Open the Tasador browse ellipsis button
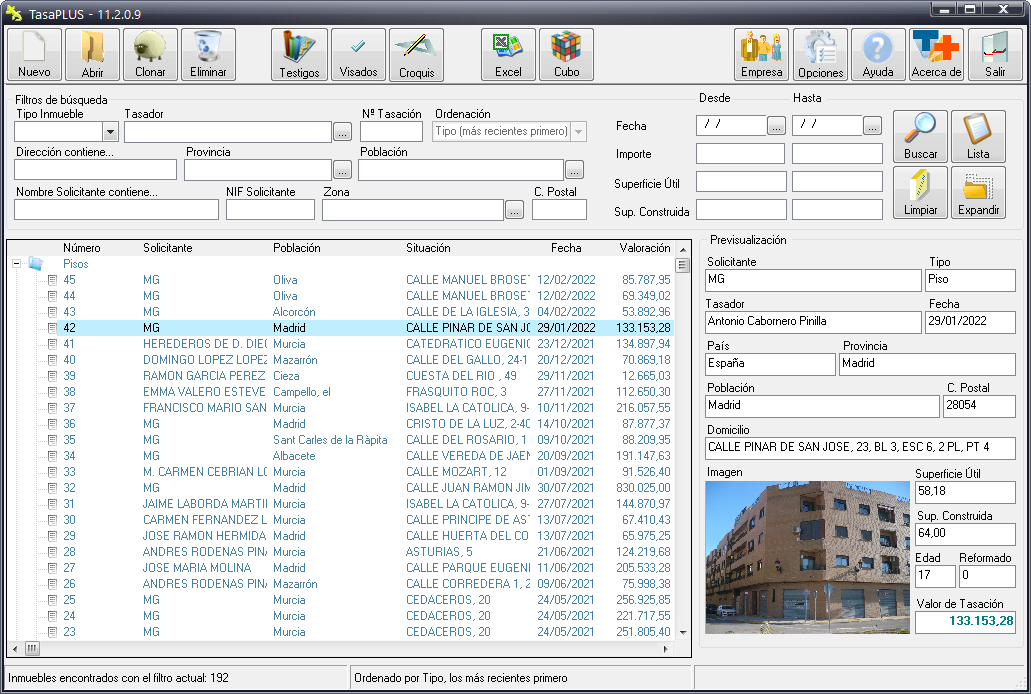The width and height of the screenshot is (1031, 694). tap(342, 132)
